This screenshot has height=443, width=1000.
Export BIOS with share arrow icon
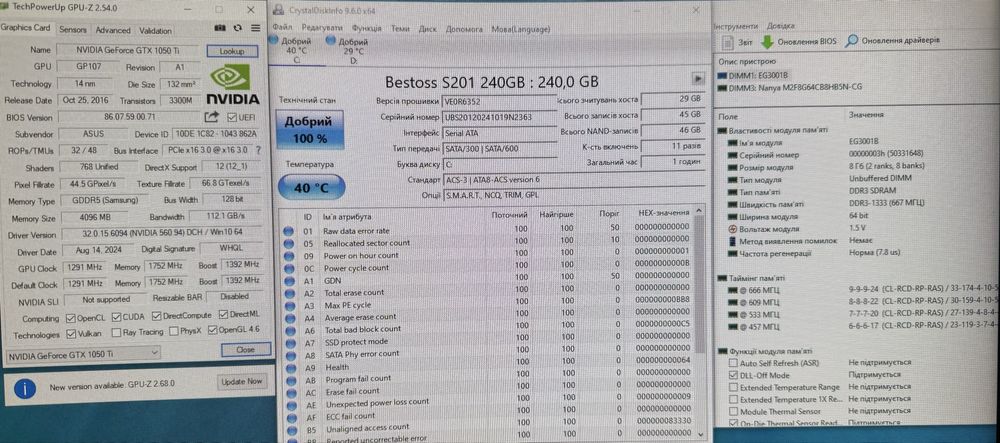tap(211, 117)
